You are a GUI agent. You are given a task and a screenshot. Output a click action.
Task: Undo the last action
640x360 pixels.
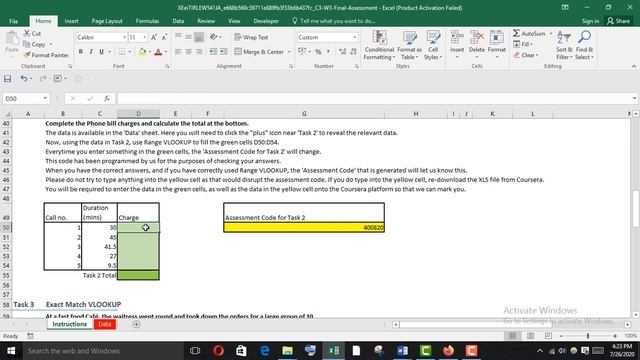pyautogui.click(x=24, y=78)
